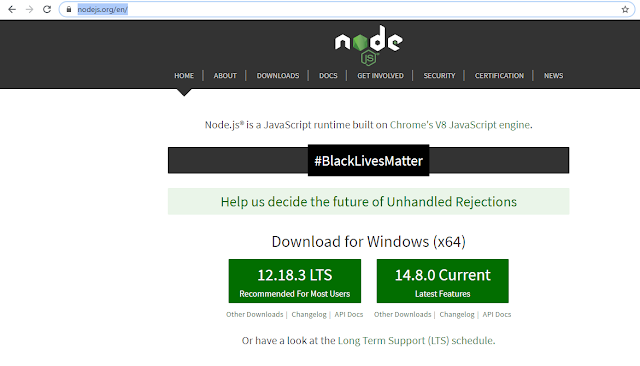Viewport: 640px width, 366px height.
Task: Click the 'Download for Windows (x64)' heading
Action: click(x=369, y=242)
